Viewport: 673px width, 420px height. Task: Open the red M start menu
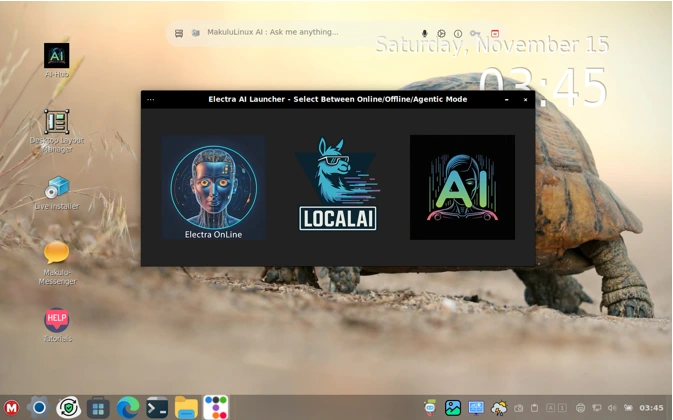click(x=12, y=407)
